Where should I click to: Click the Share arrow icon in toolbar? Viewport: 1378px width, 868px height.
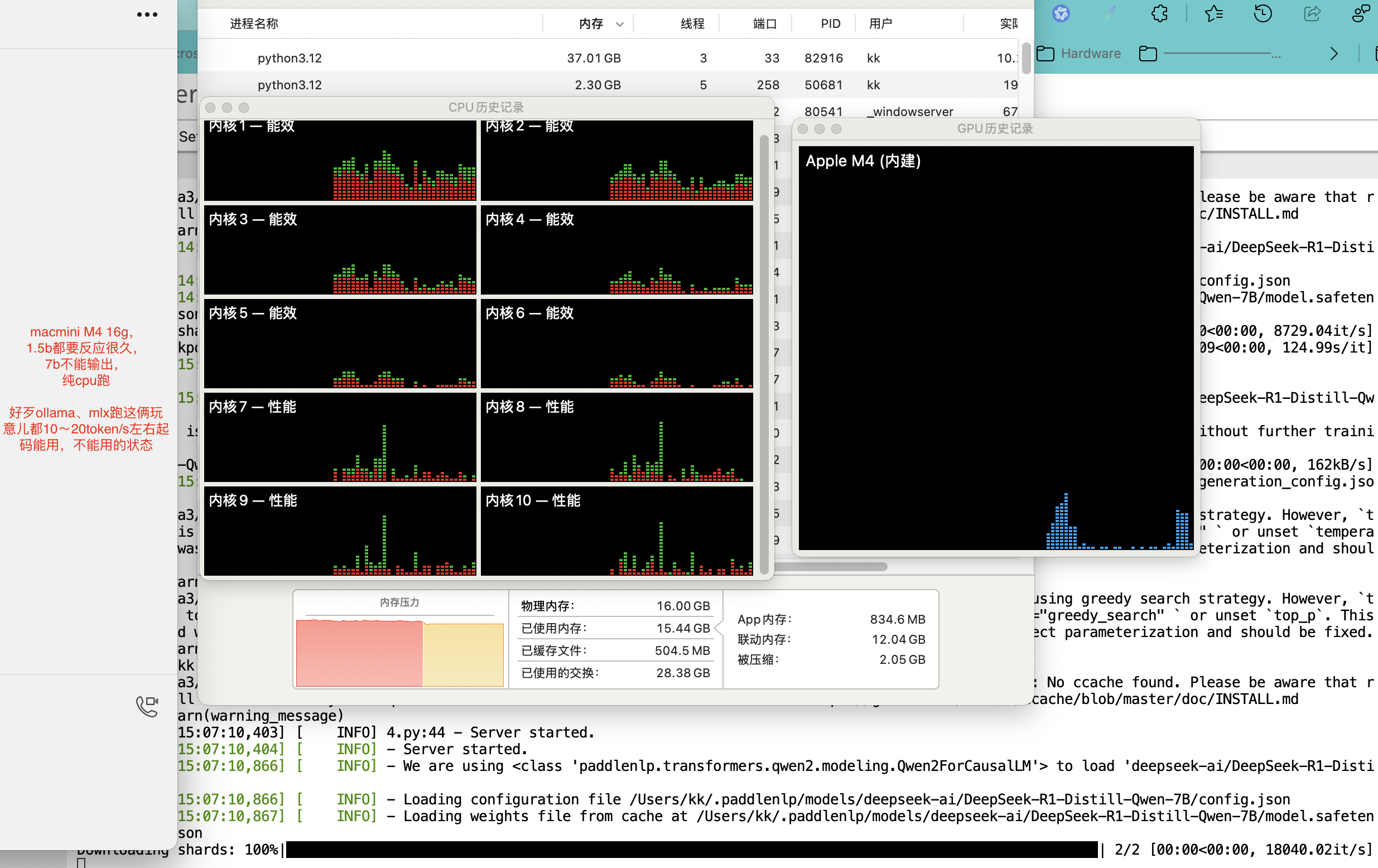pos(1312,13)
